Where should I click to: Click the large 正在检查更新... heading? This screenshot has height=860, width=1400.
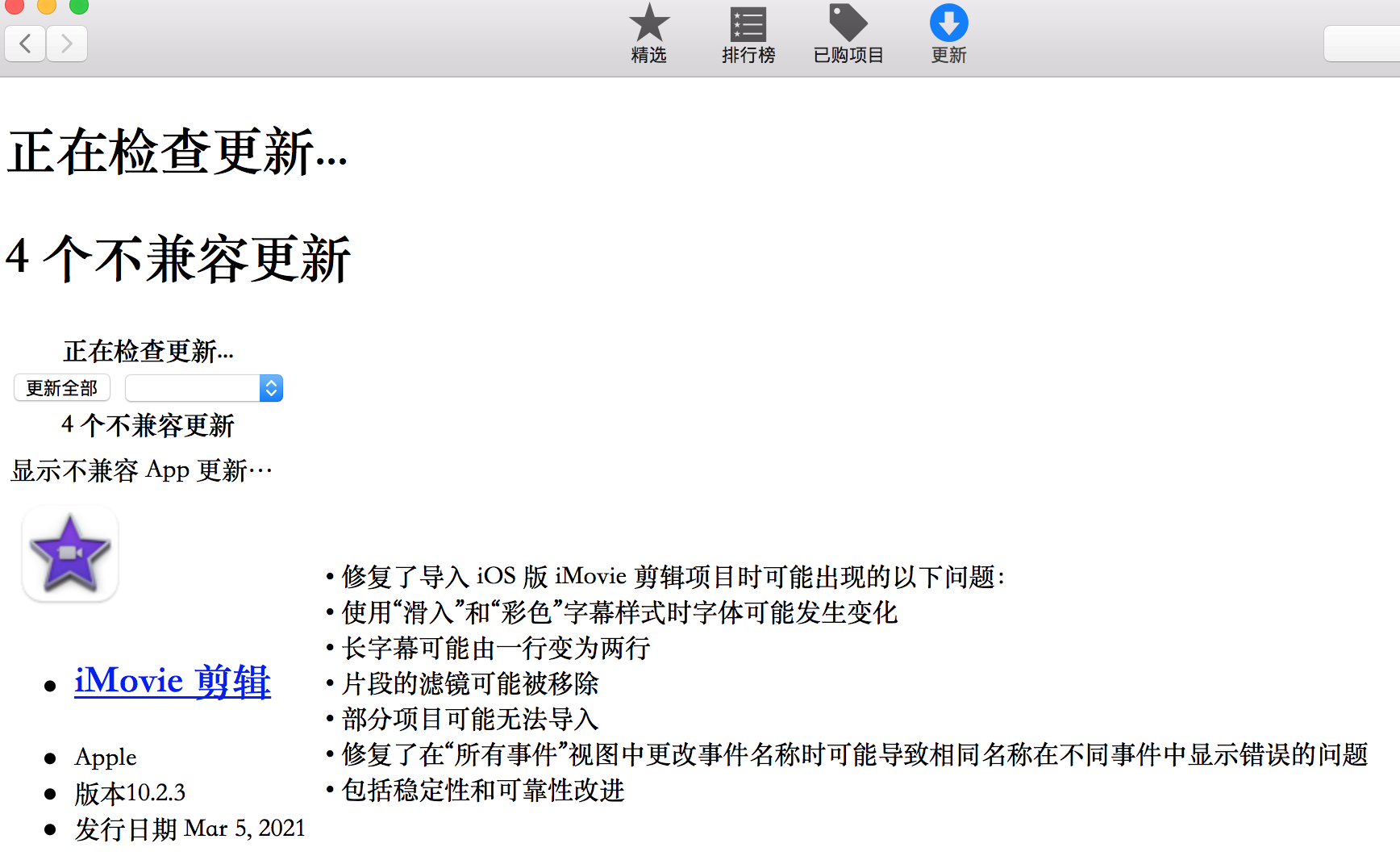tap(177, 152)
